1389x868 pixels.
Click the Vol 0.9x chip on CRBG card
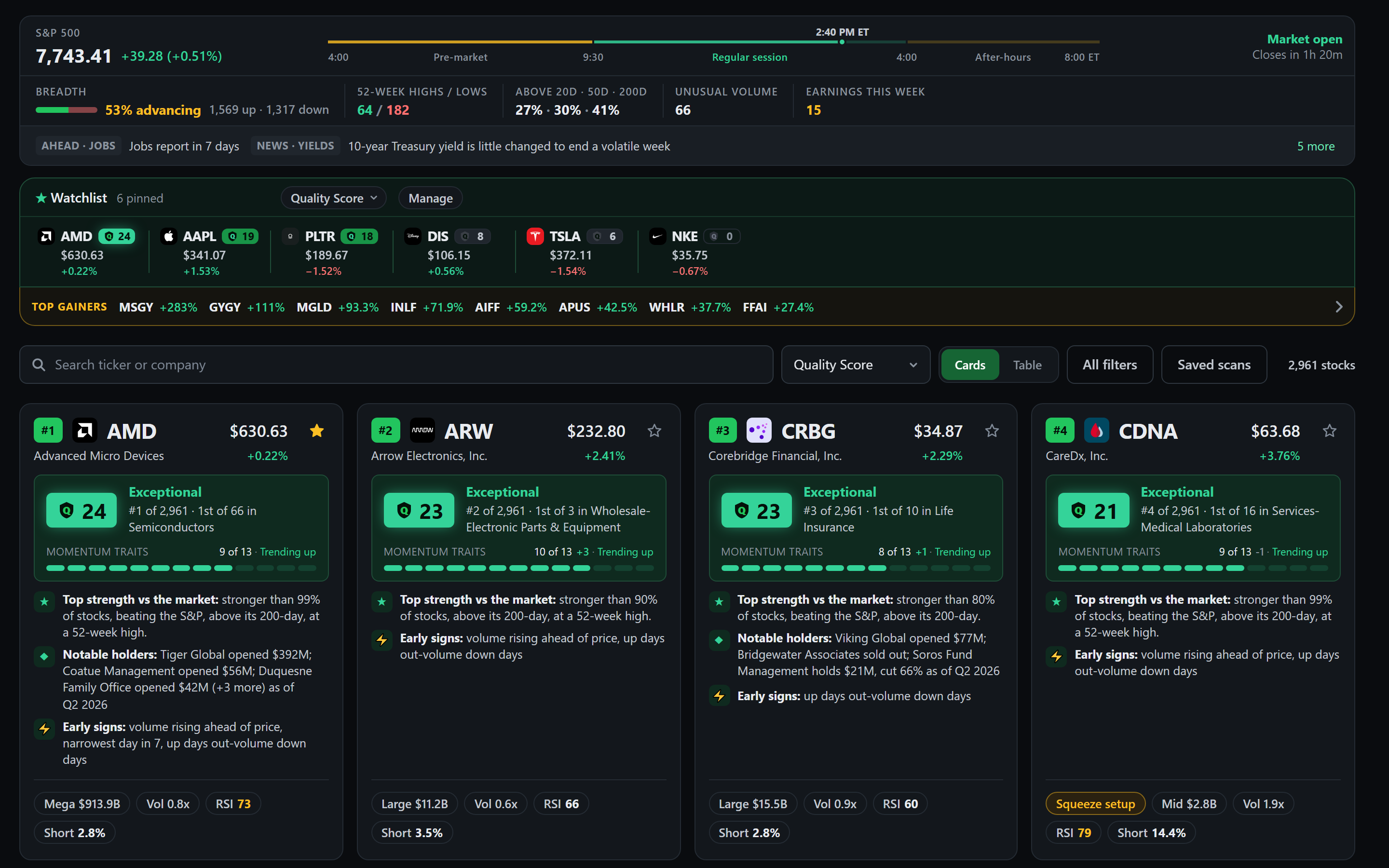click(x=834, y=804)
